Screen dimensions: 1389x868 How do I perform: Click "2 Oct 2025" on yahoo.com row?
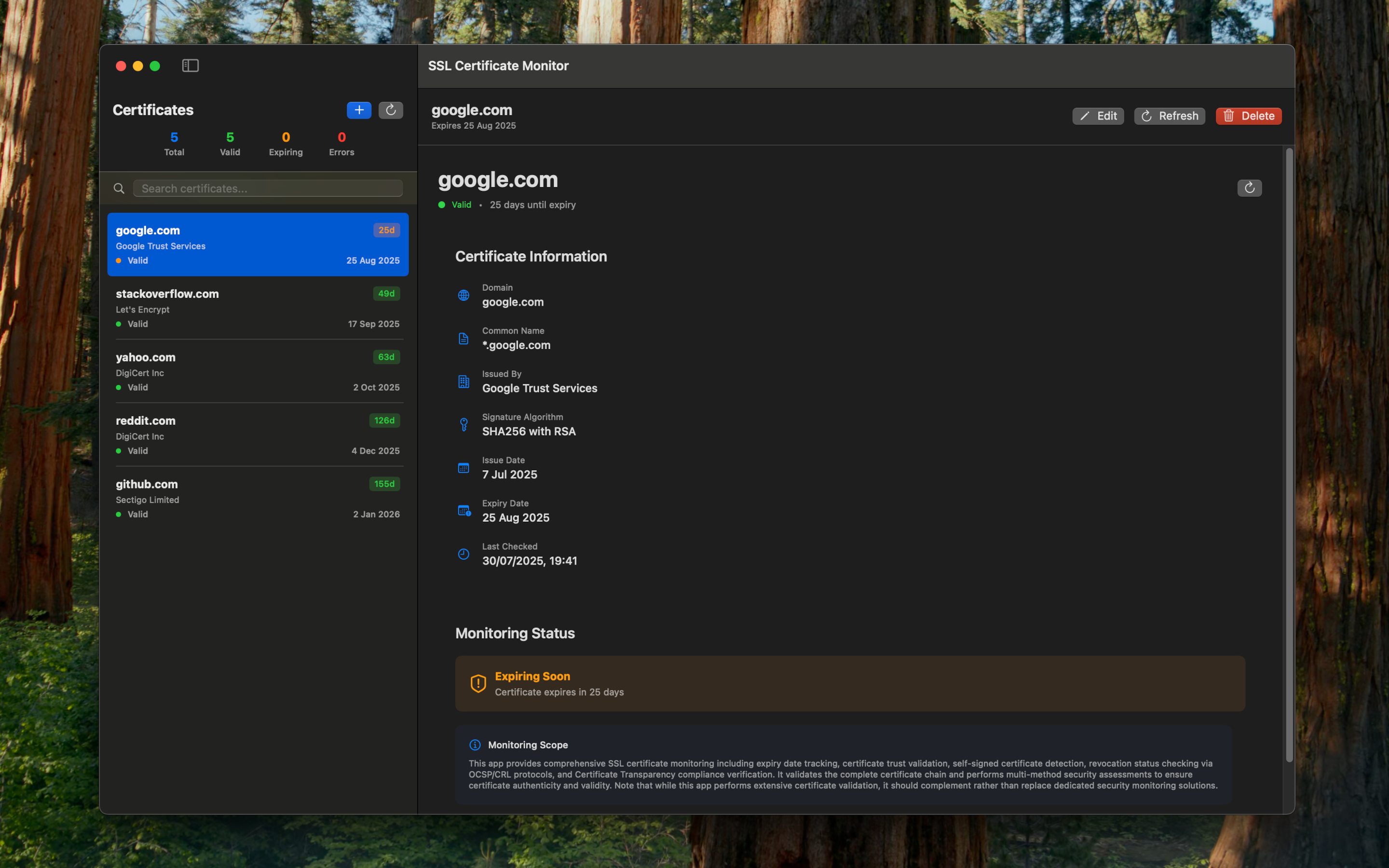pos(377,388)
